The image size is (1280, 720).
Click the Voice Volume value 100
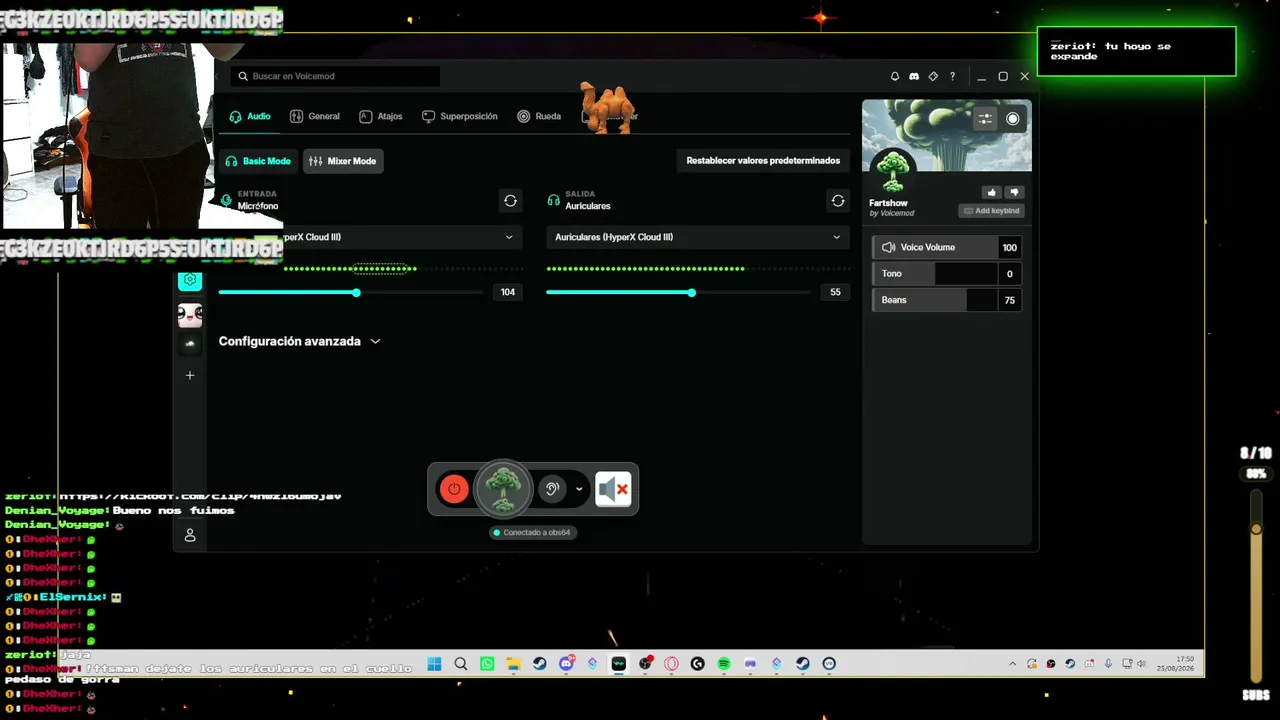(x=1010, y=247)
